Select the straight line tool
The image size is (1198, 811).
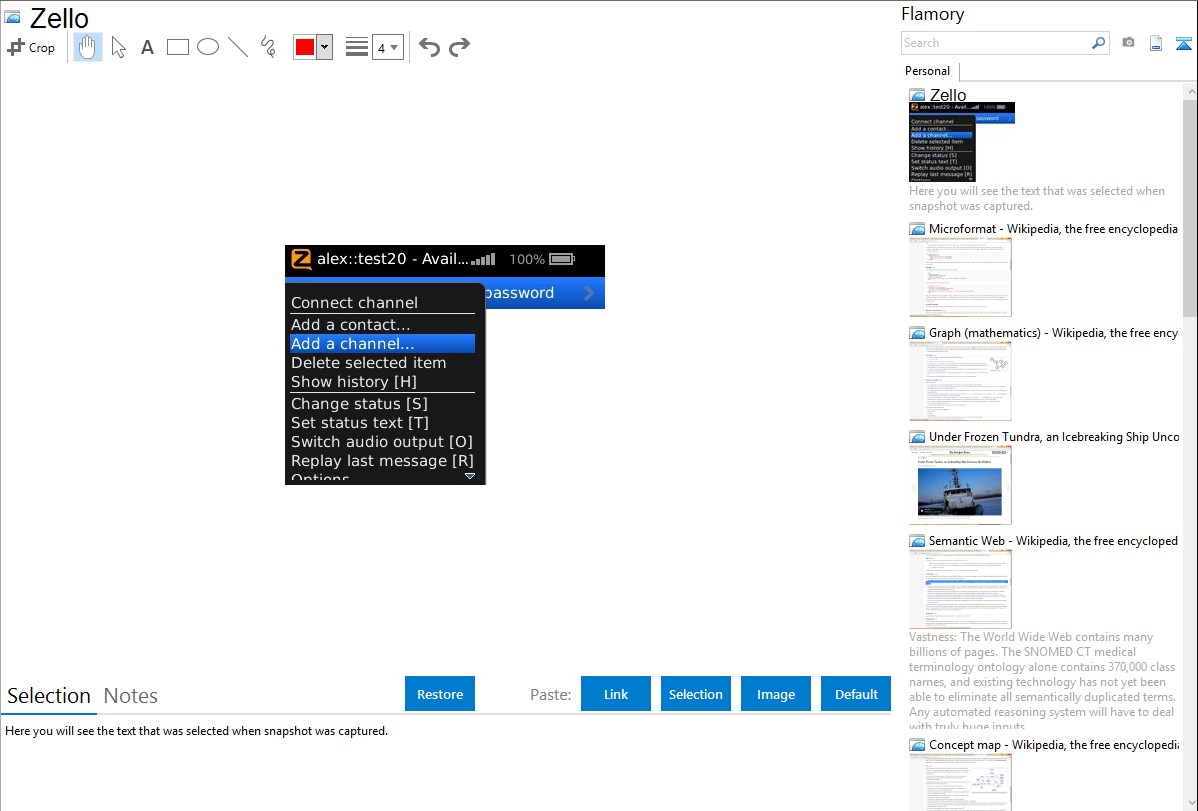[x=238, y=47]
